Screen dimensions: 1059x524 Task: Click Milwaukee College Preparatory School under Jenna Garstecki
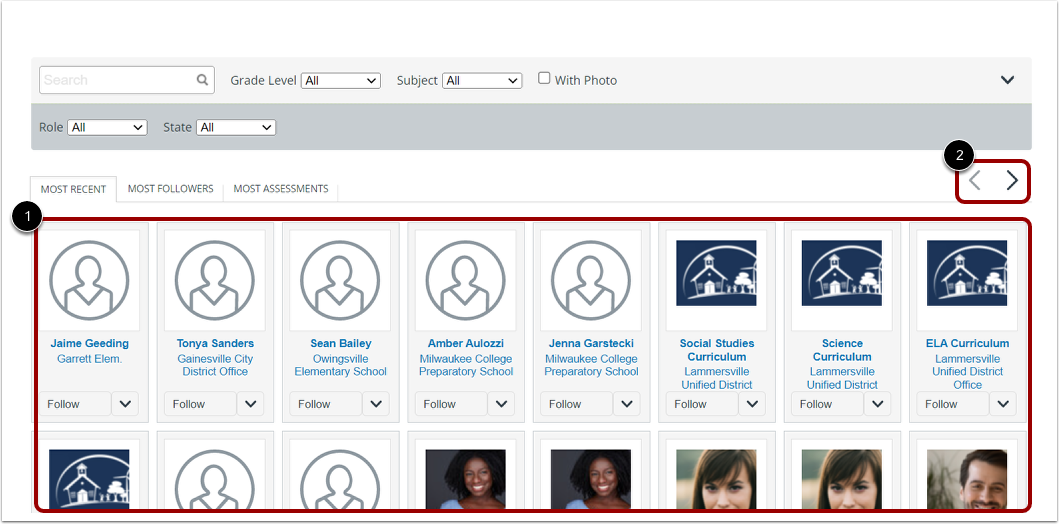[592, 365]
